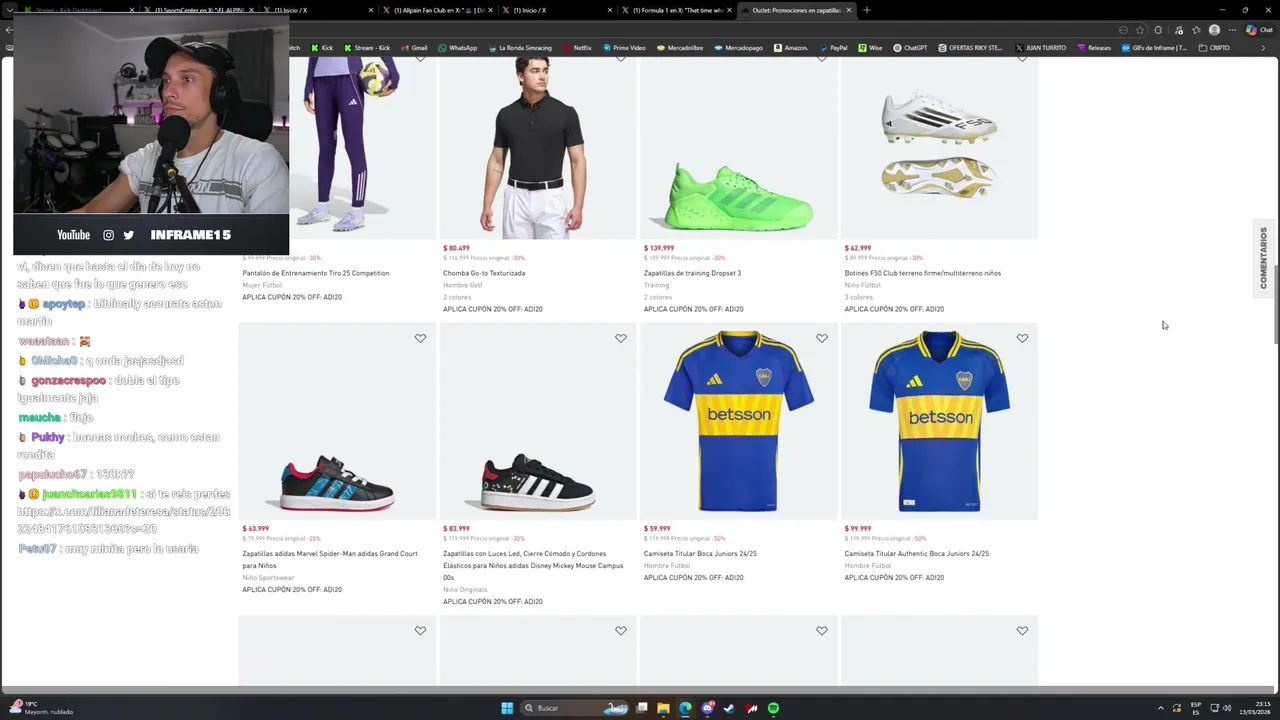1280x720 pixels.
Task: Open Spotify from the taskbar
Action: [773, 708]
